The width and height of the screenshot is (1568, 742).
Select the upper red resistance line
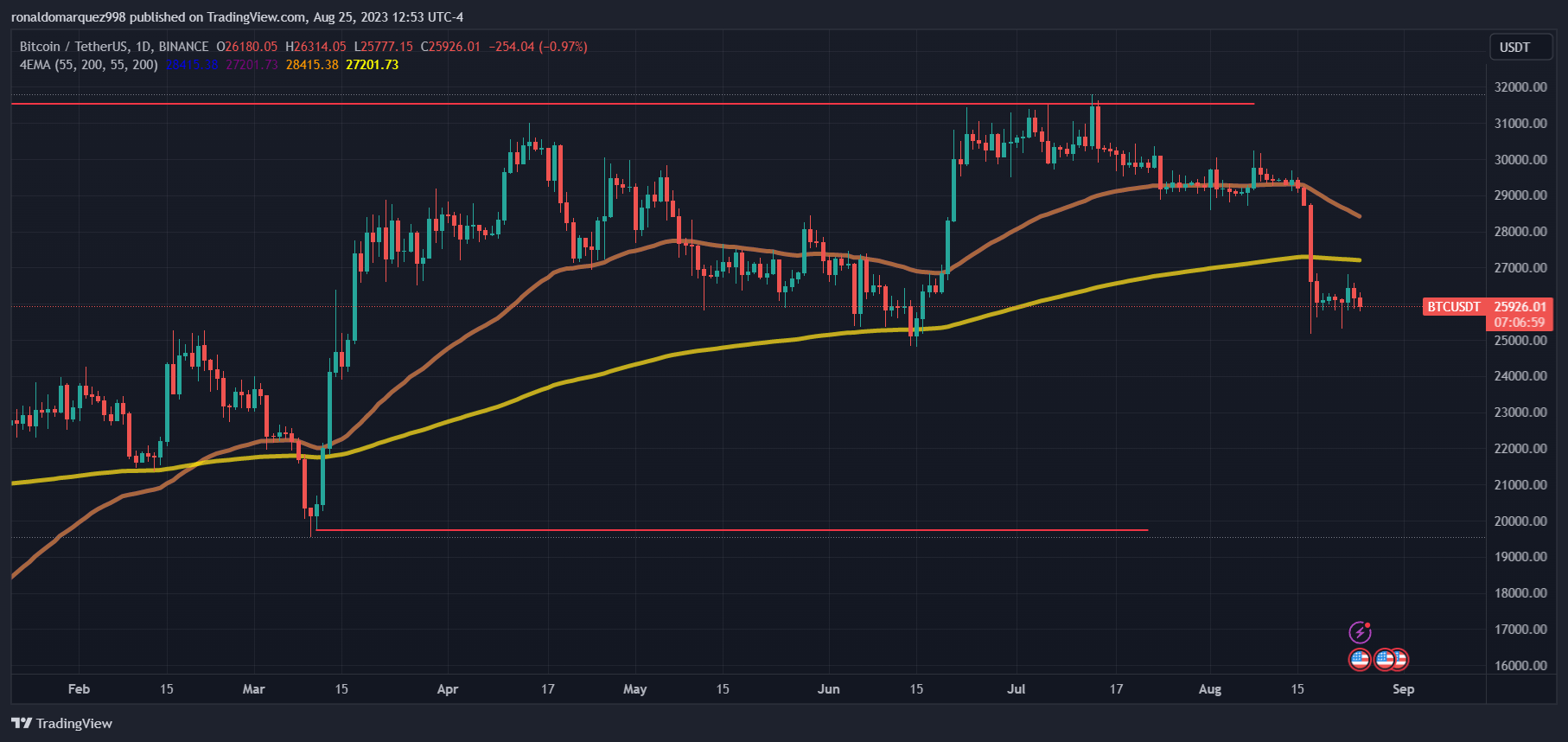tap(633, 104)
